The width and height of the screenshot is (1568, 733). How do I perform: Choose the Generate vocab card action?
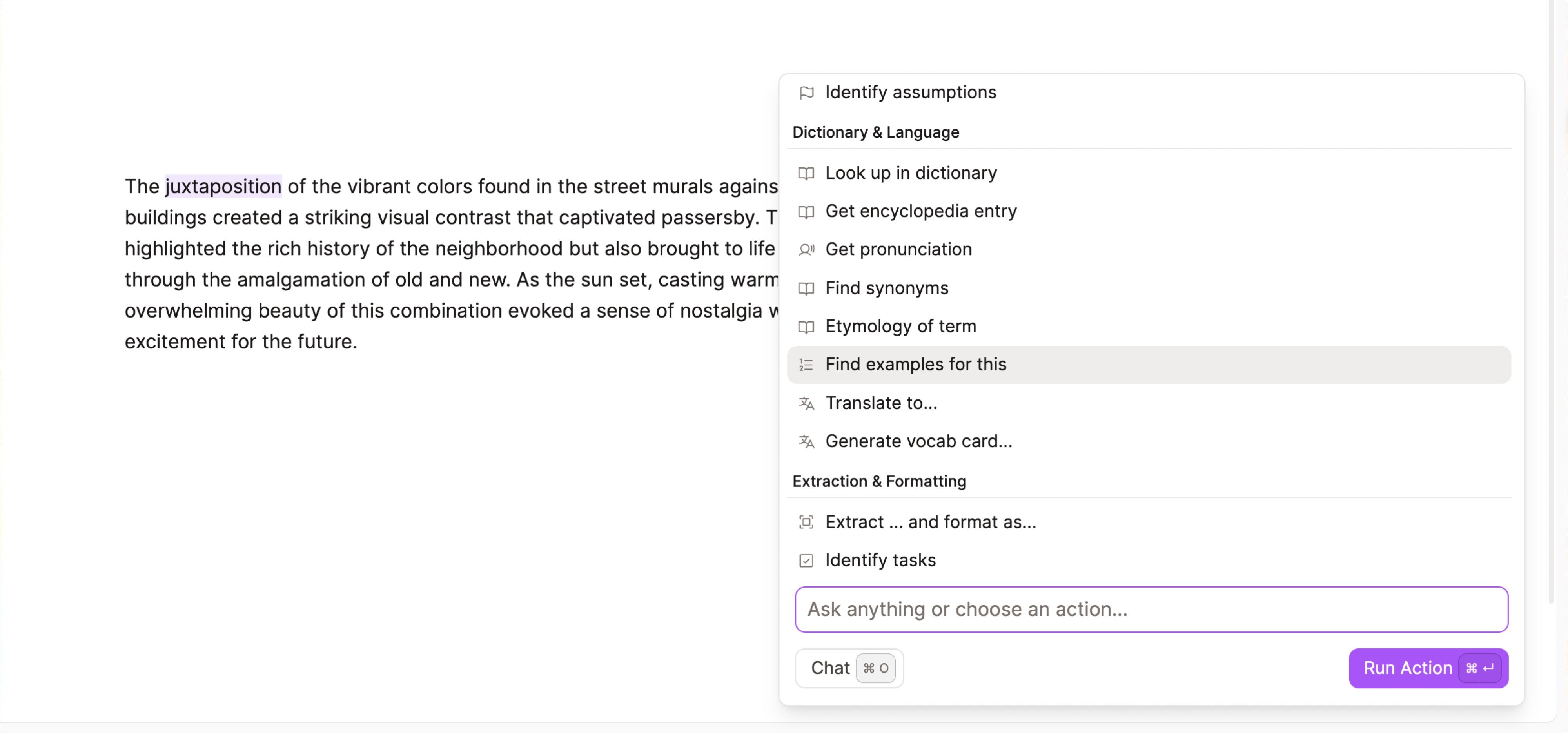[918, 441]
